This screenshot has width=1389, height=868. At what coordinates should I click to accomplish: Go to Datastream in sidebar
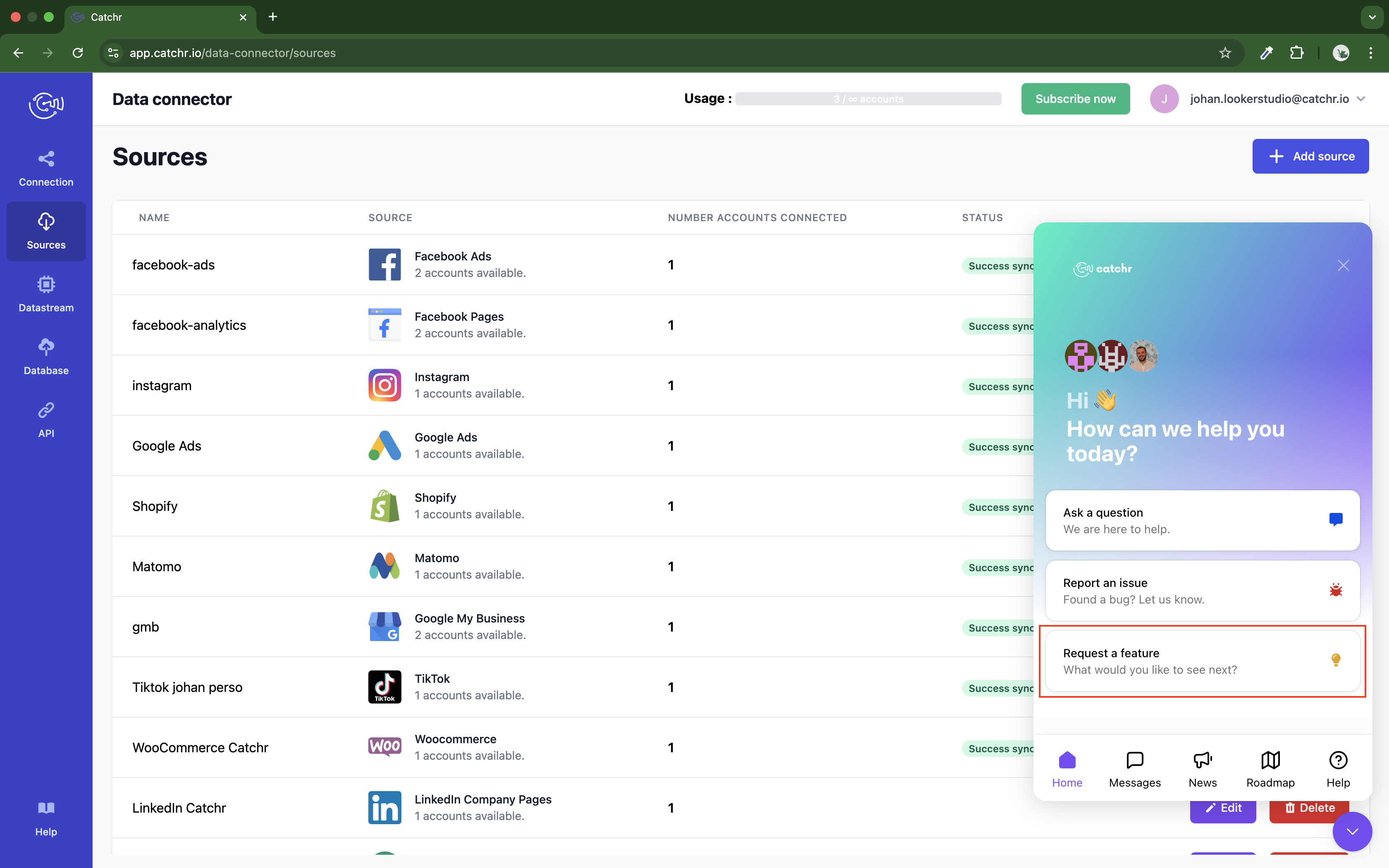[46, 294]
